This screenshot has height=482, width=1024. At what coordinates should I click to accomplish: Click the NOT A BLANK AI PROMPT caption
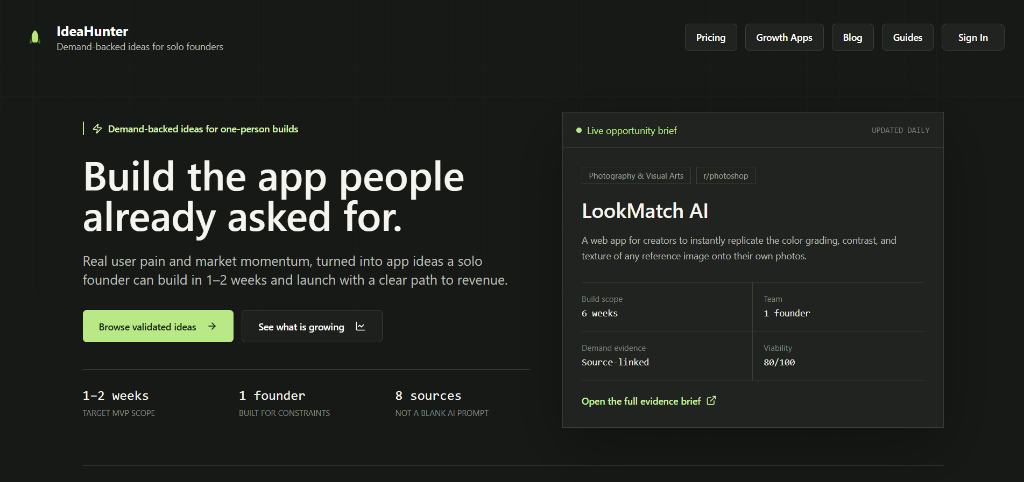(441, 413)
